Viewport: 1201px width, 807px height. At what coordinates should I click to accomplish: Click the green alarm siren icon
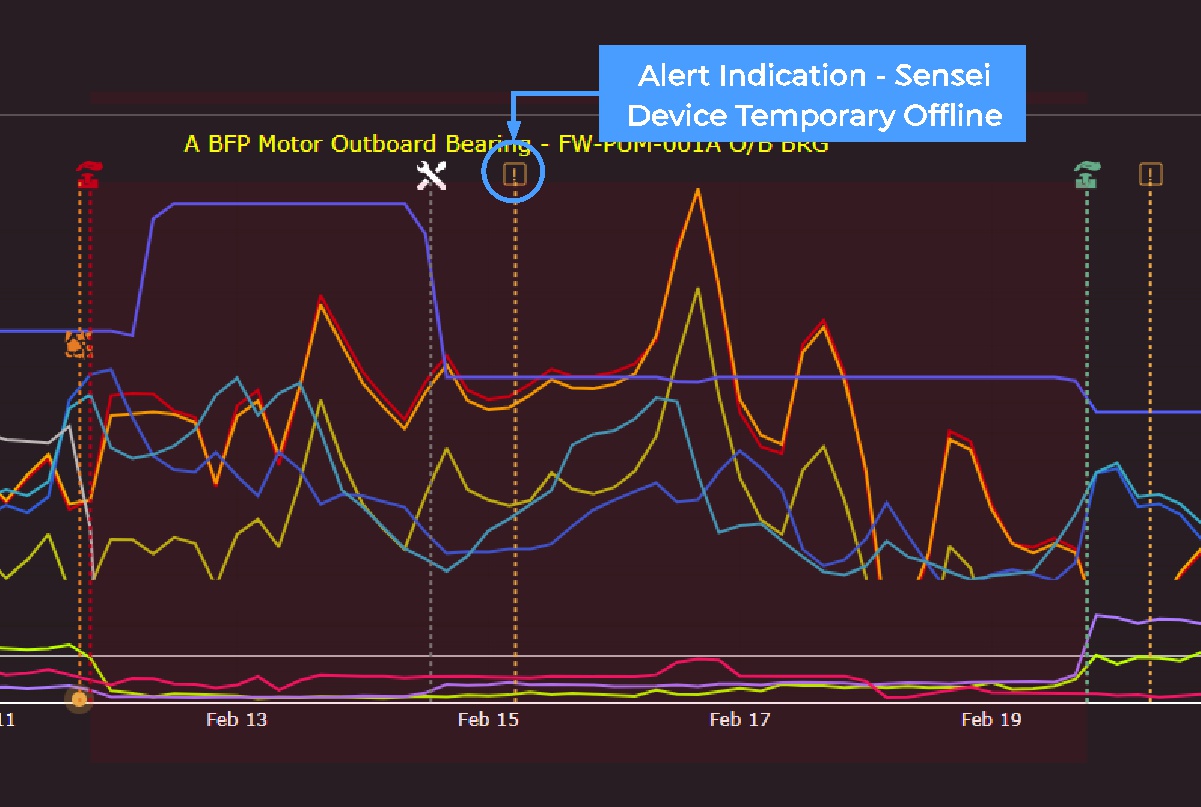pos(1087,175)
